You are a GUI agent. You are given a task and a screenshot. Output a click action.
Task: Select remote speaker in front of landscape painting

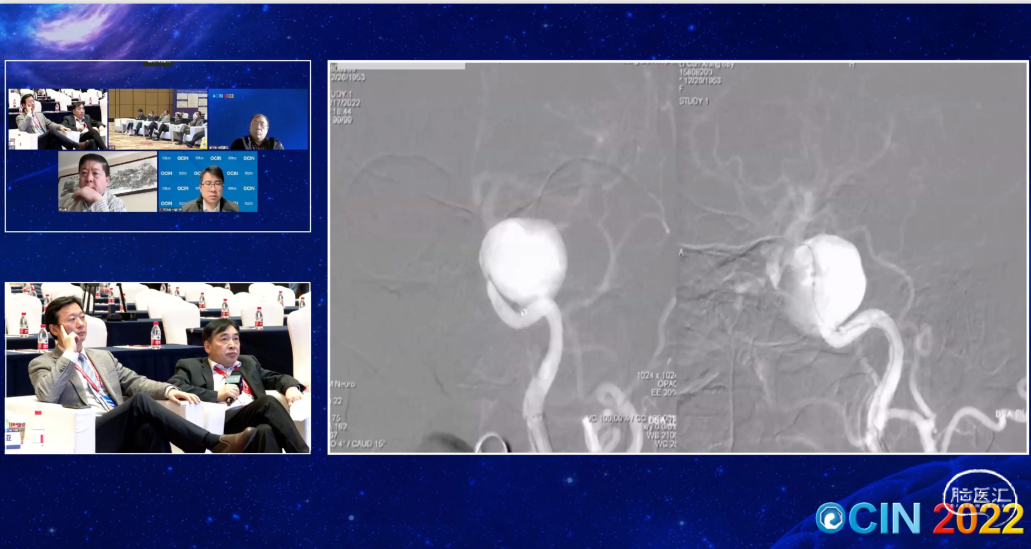[108, 181]
